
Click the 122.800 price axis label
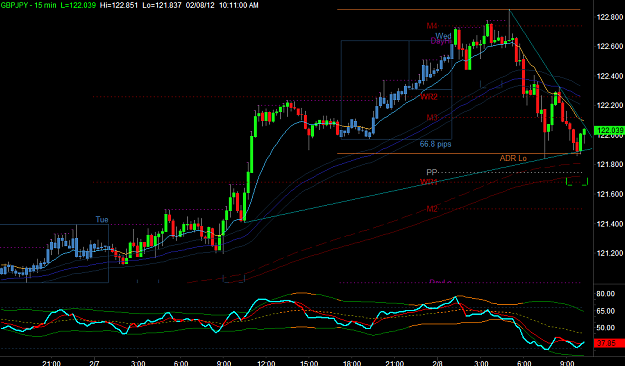tap(609, 17)
